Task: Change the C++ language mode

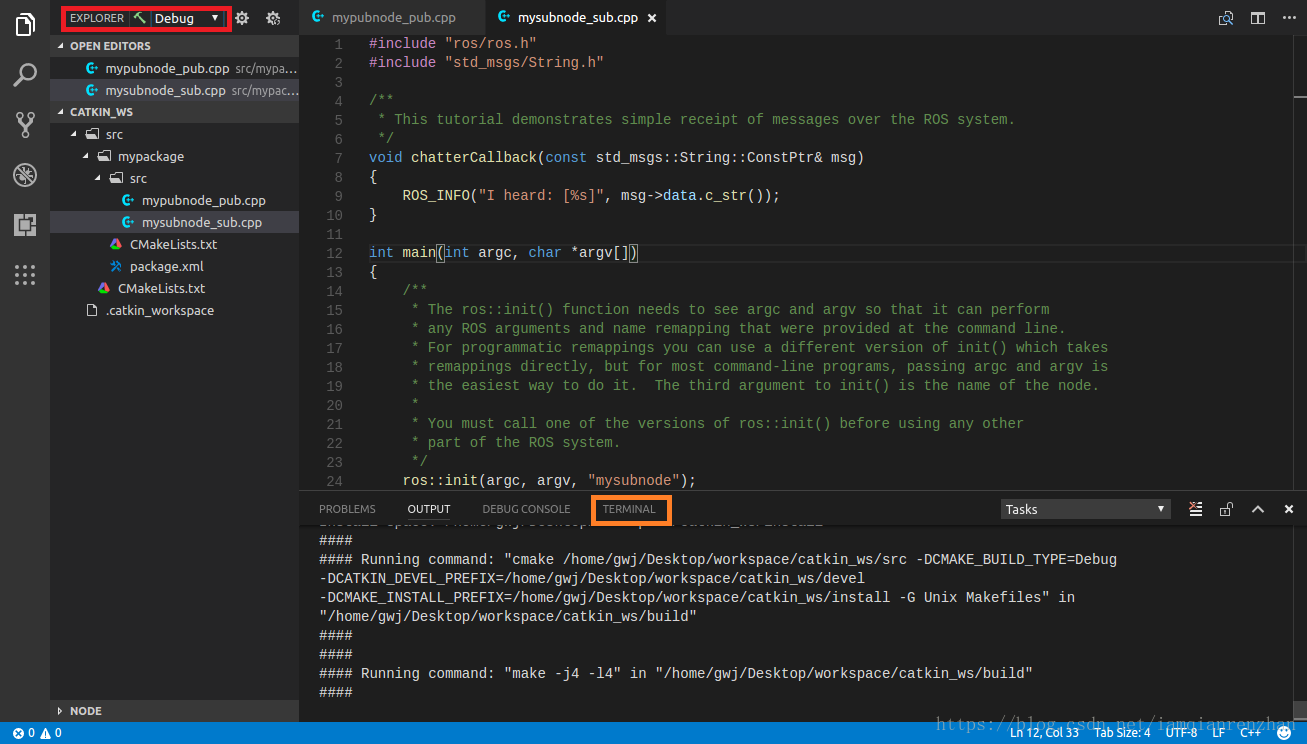Action: tap(1251, 733)
